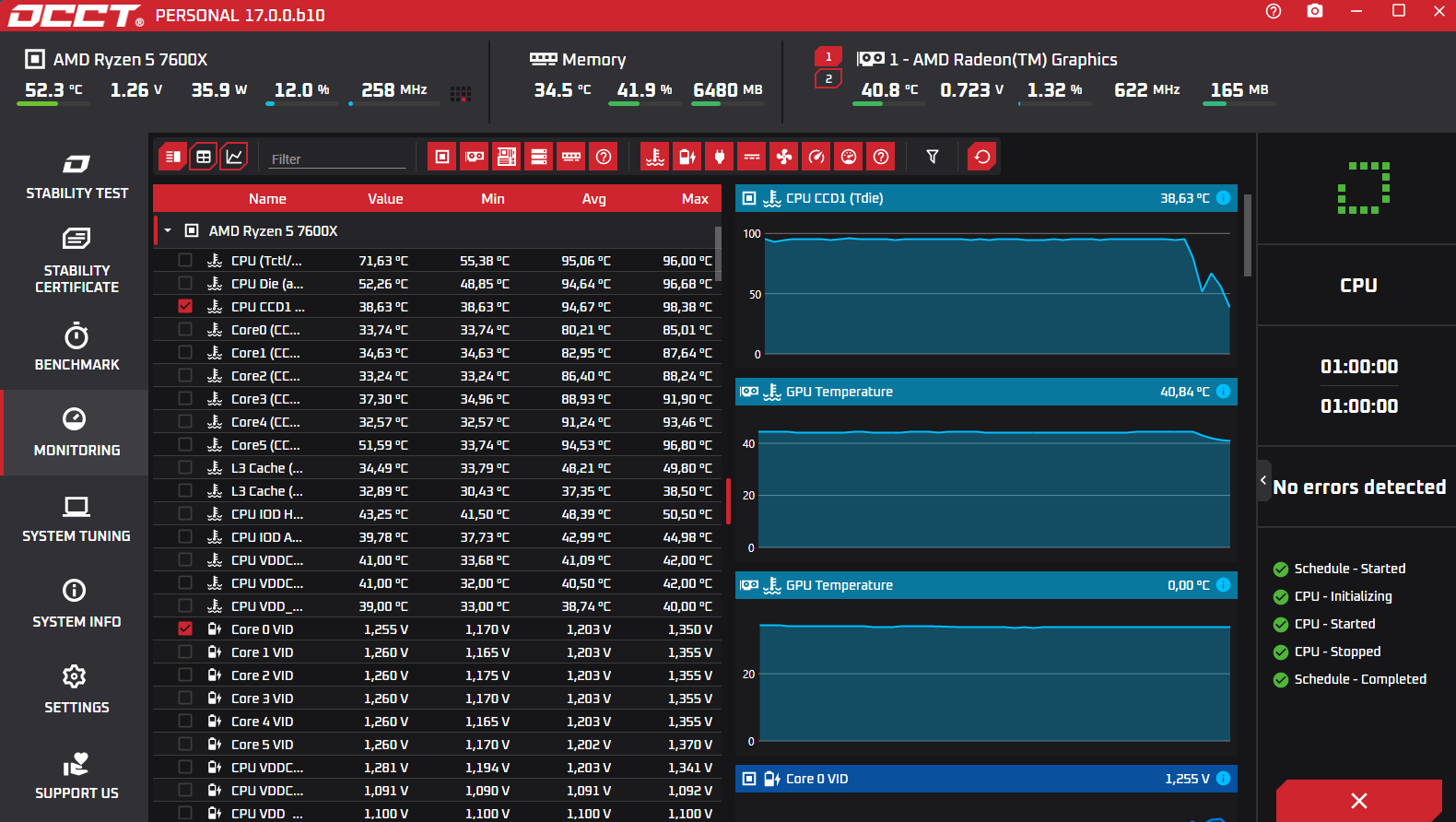Sort the table by the Value column

click(x=385, y=199)
